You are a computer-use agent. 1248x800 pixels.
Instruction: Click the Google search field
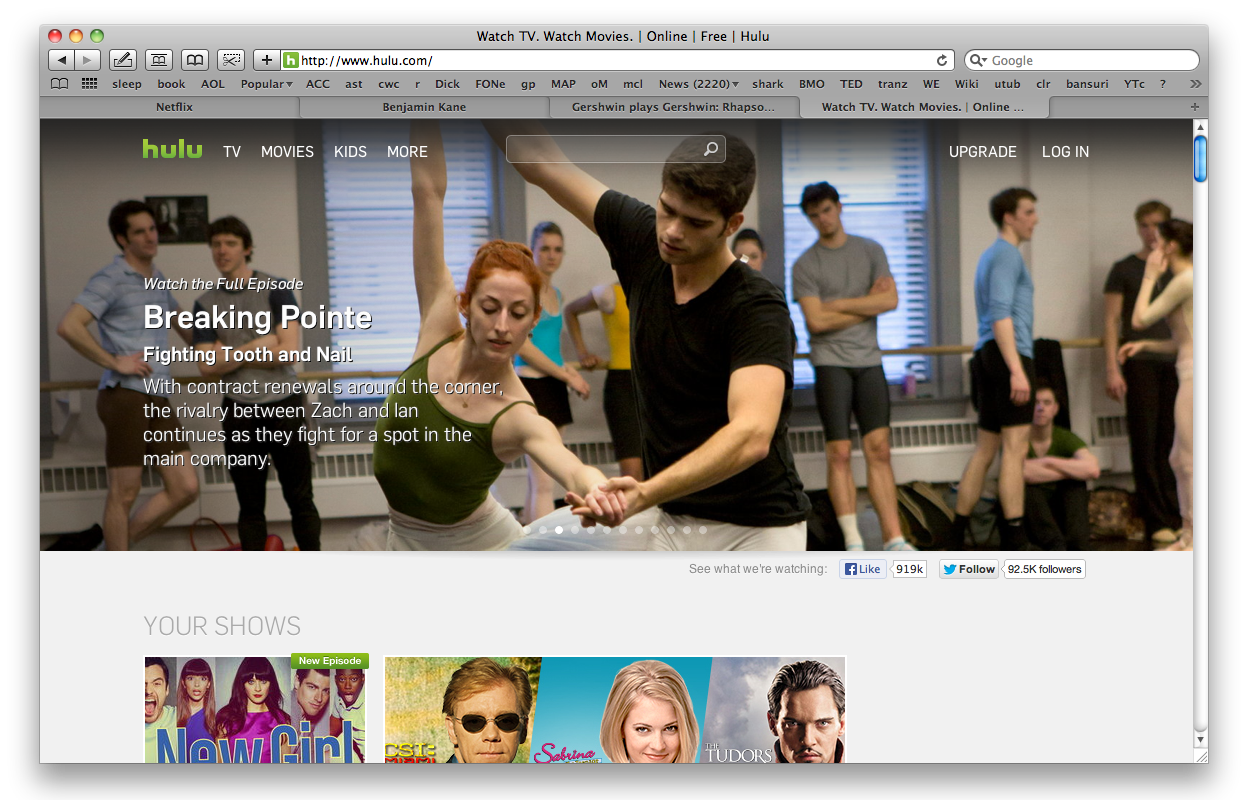coord(1082,60)
